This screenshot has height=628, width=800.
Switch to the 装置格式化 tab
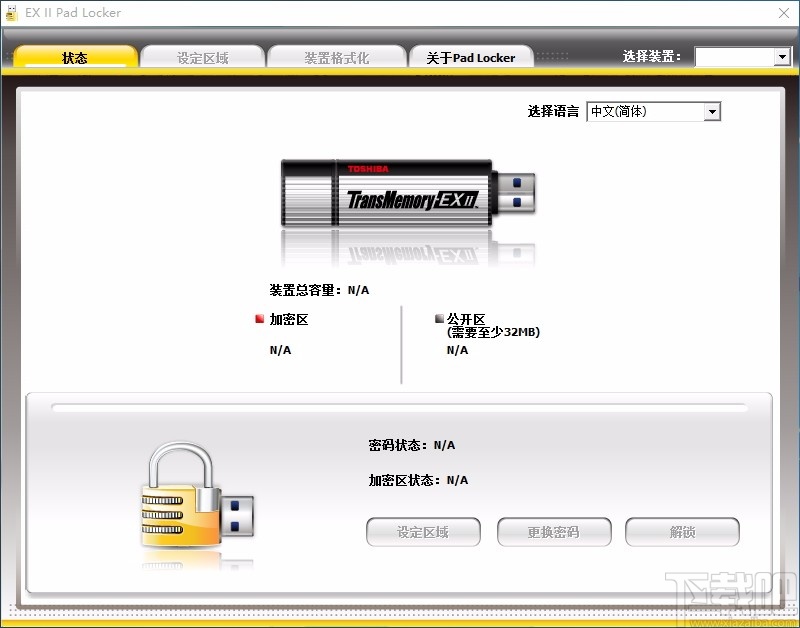pyautogui.click(x=337, y=57)
